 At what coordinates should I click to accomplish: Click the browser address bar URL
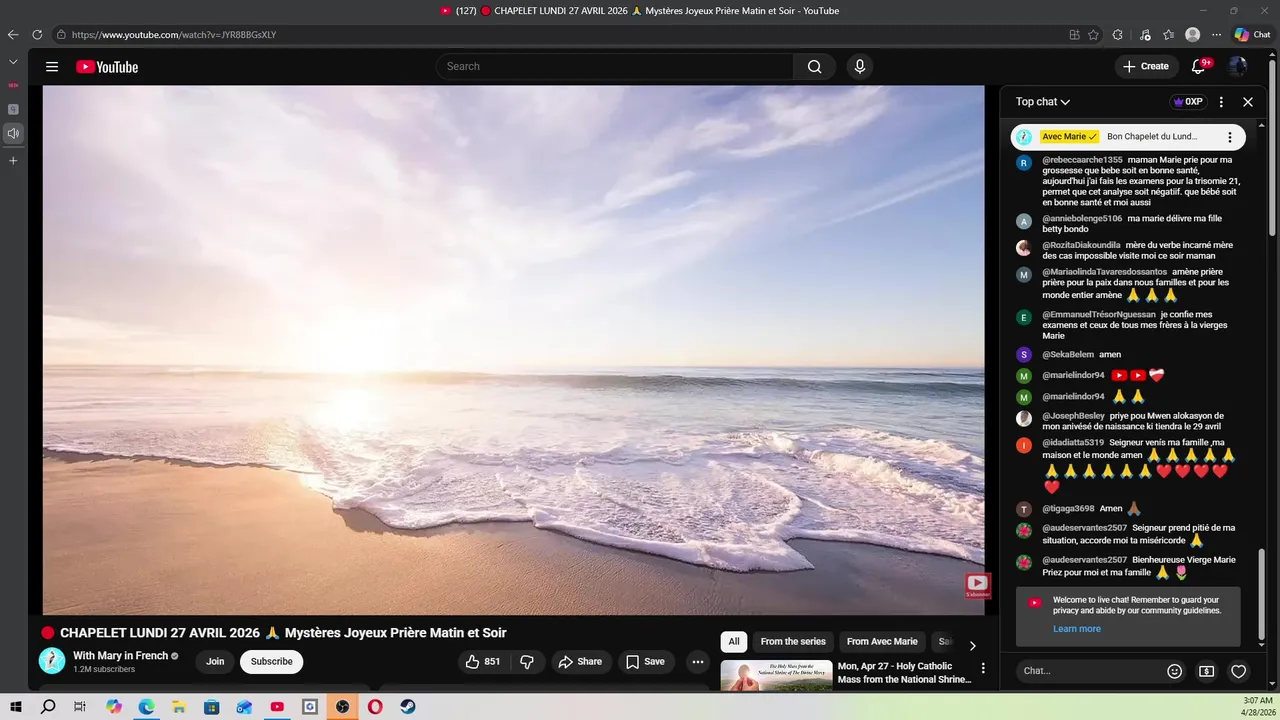[x=174, y=34]
